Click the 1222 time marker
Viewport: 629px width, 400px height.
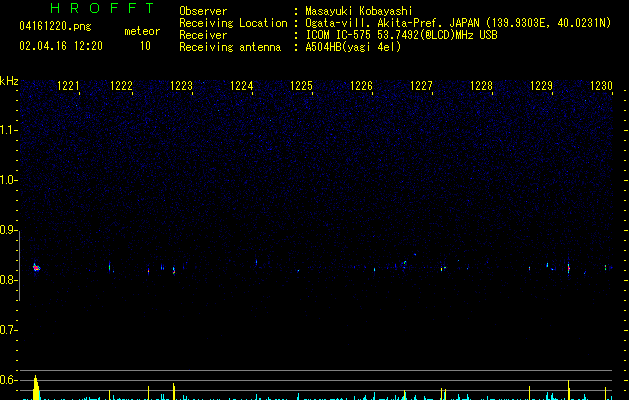[x=121, y=86]
